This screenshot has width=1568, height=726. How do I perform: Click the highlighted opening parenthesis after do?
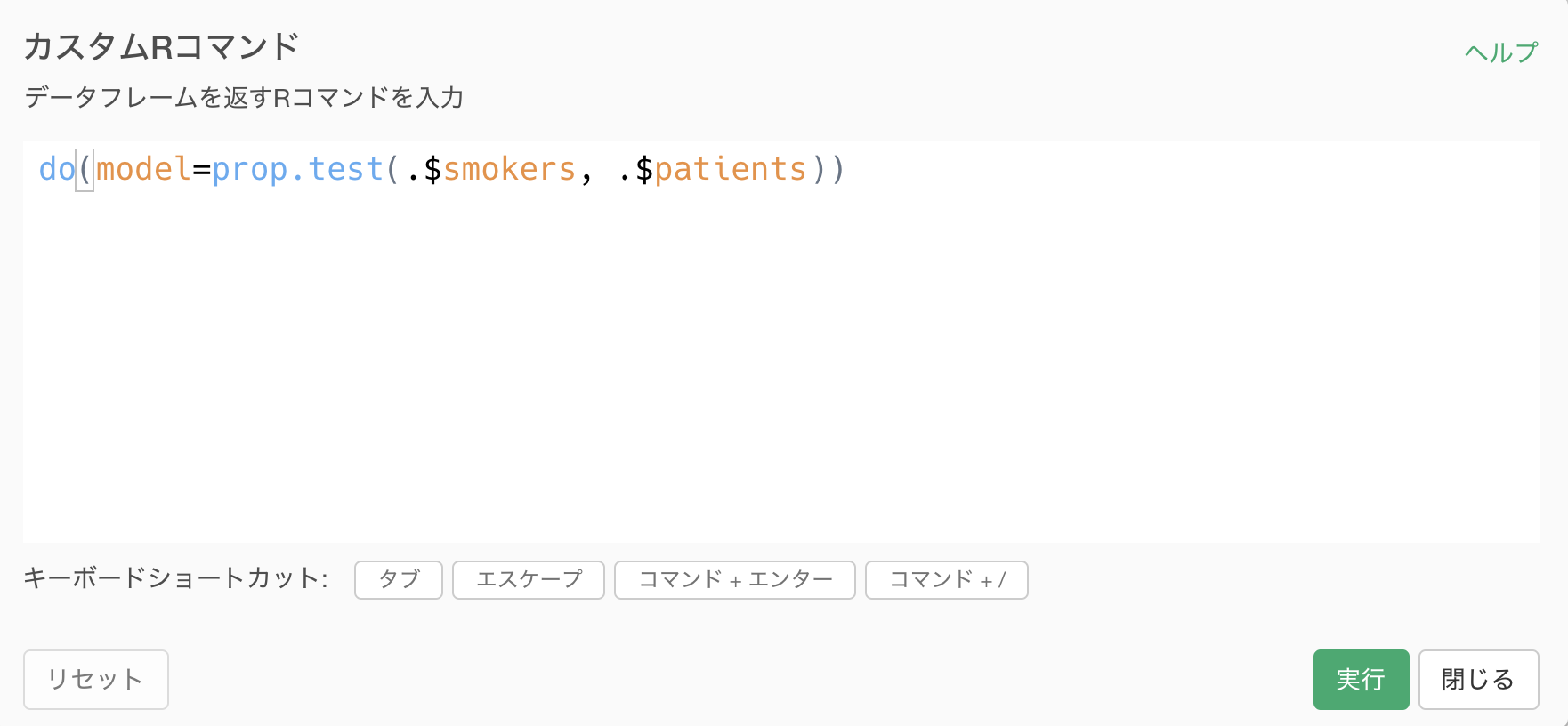(85, 169)
